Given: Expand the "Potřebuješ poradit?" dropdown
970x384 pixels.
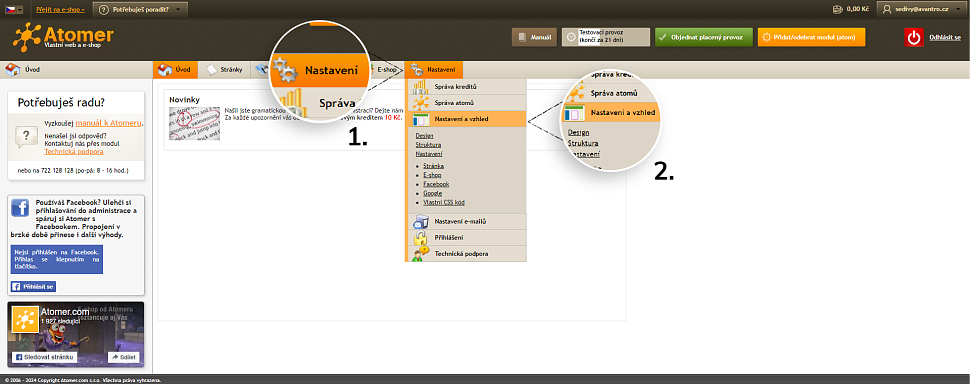Looking at the screenshot, I should (x=140, y=10).
